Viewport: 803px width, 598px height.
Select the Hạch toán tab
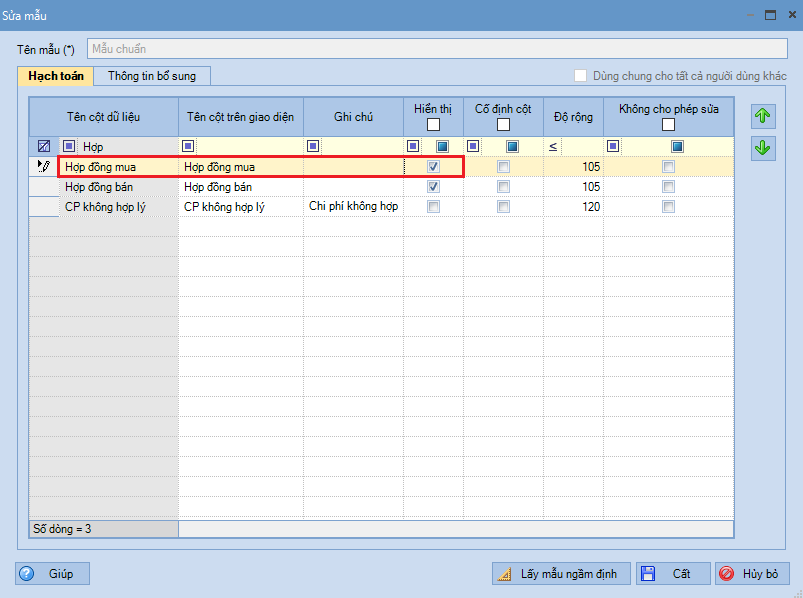click(56, 76)
